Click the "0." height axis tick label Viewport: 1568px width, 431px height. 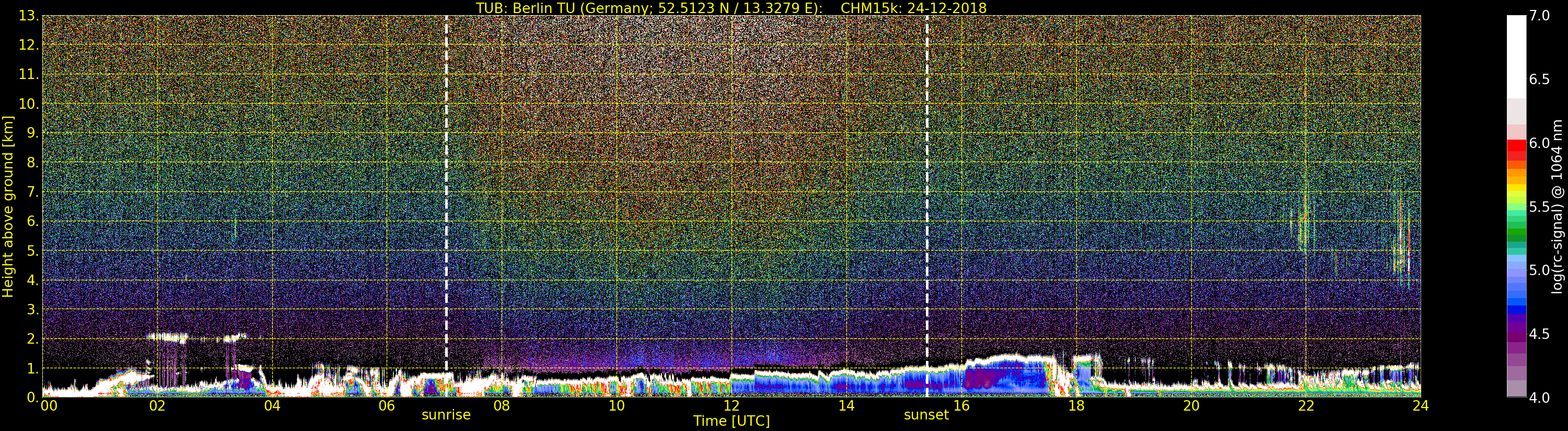tap(32, 397)
